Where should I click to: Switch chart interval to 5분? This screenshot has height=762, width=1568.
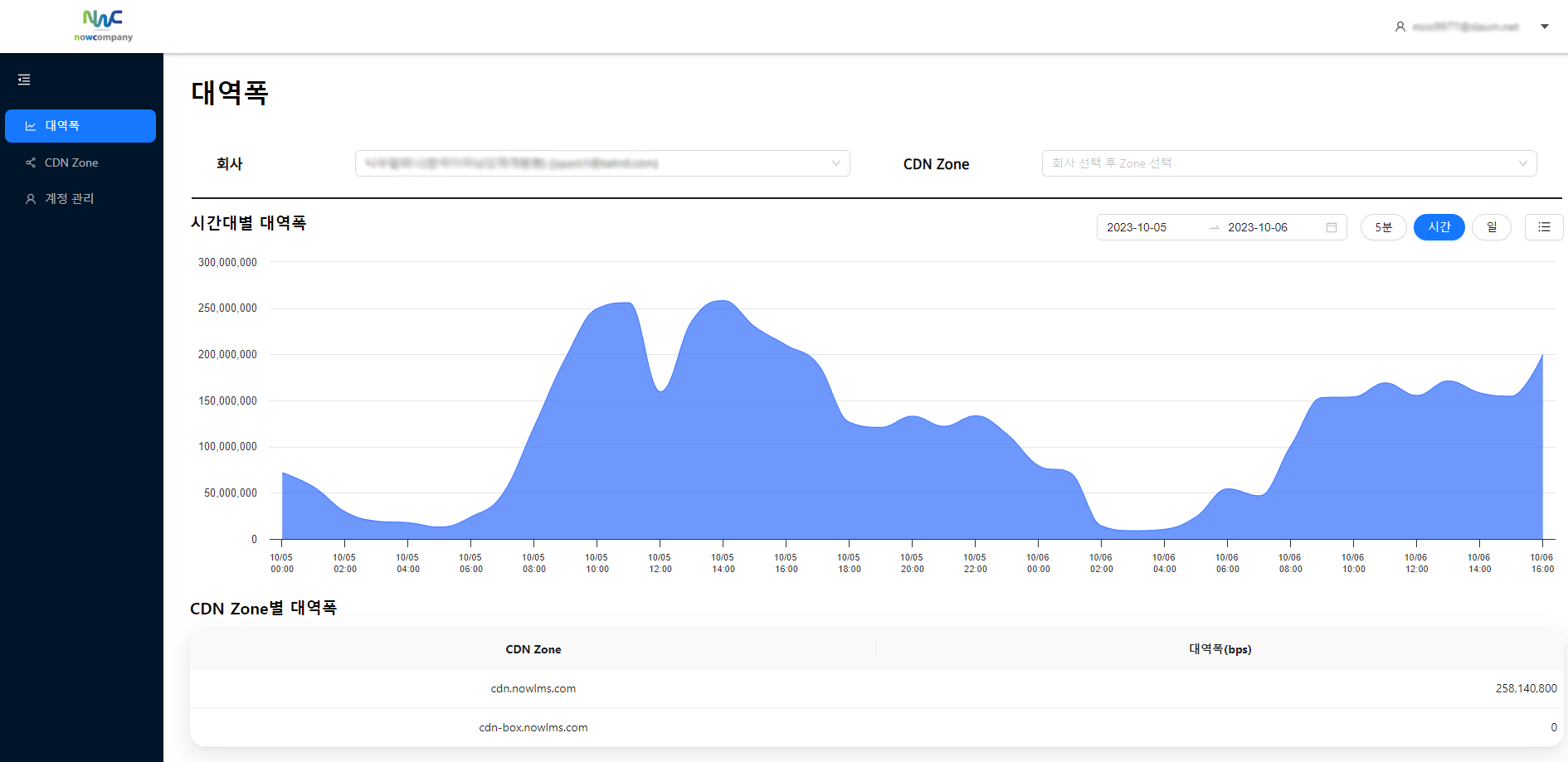tap(1383, 227)
